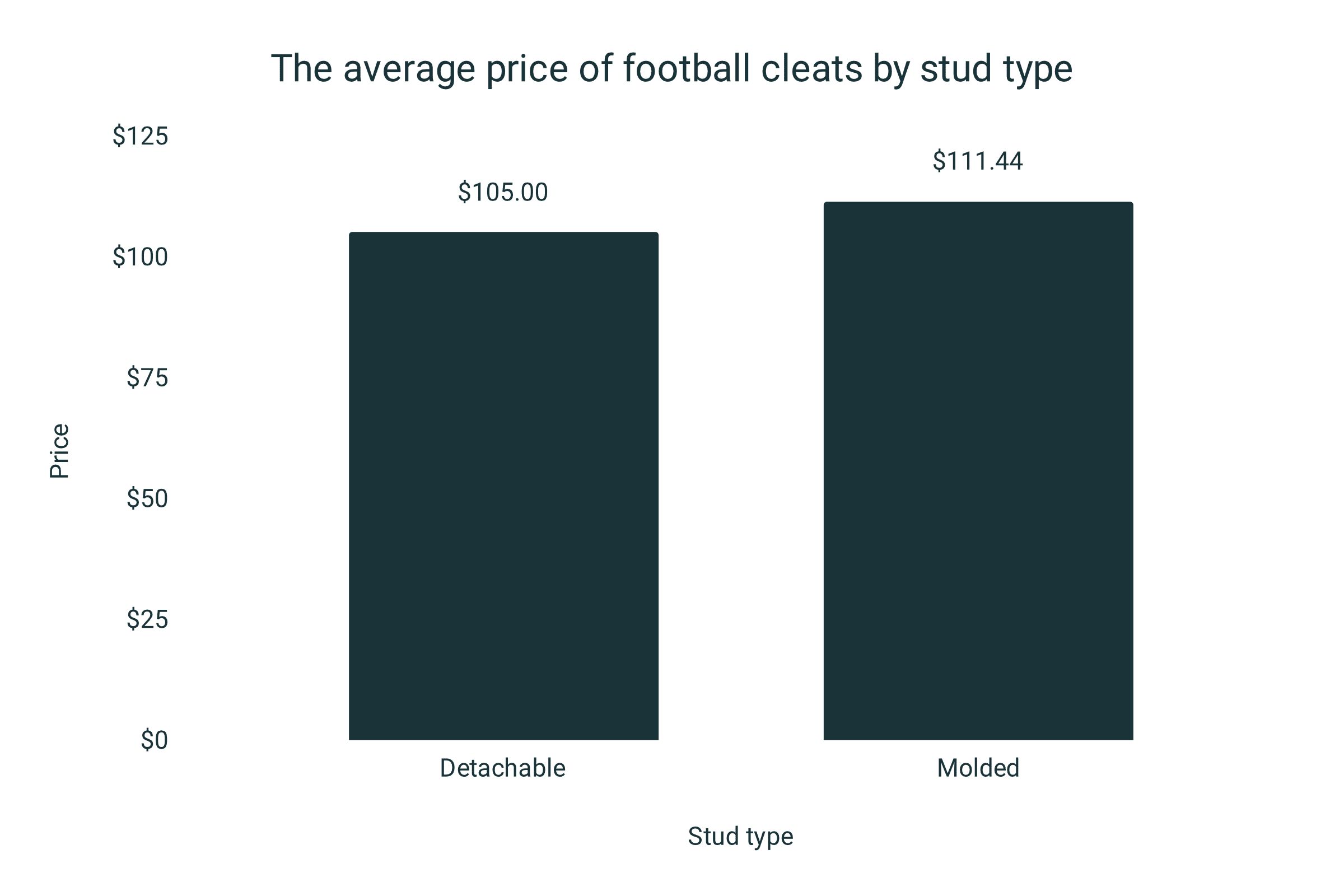Click the $125 tick label
This screenshot has width=1344, height=896.
141,137
